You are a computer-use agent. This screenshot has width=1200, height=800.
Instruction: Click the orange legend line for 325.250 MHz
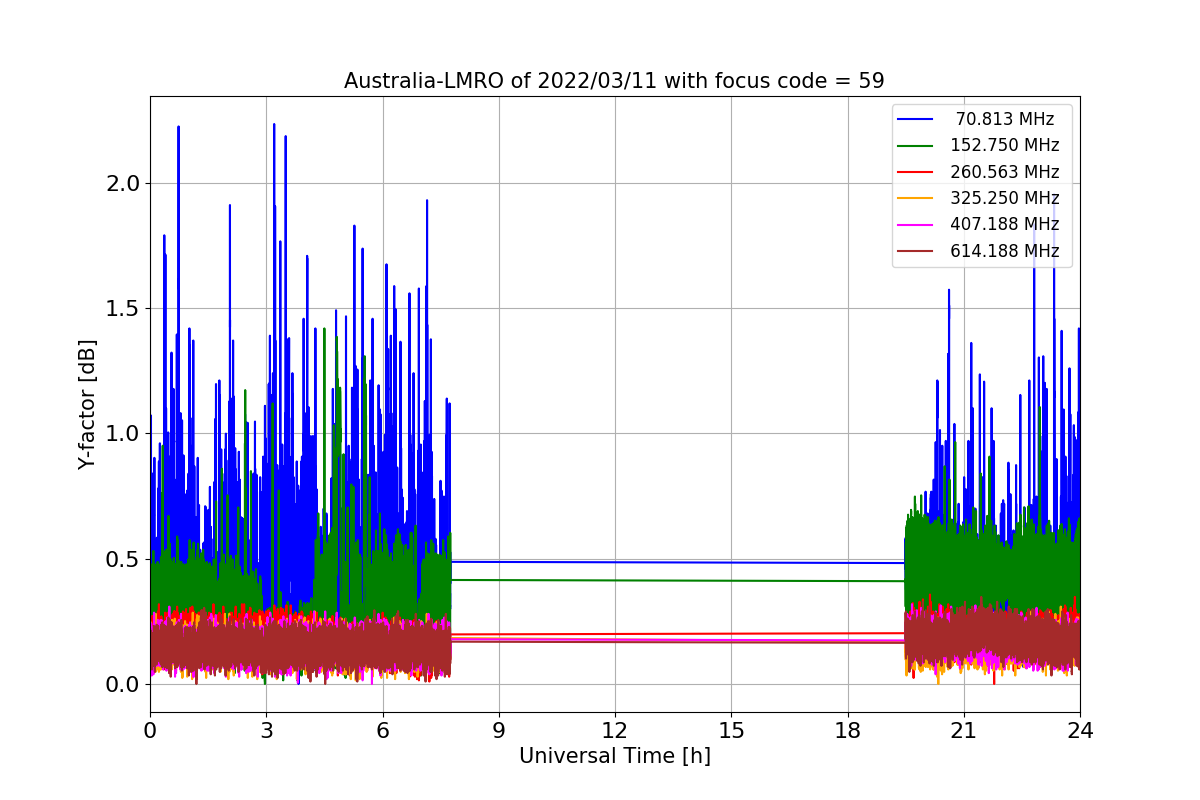point(916,199)
